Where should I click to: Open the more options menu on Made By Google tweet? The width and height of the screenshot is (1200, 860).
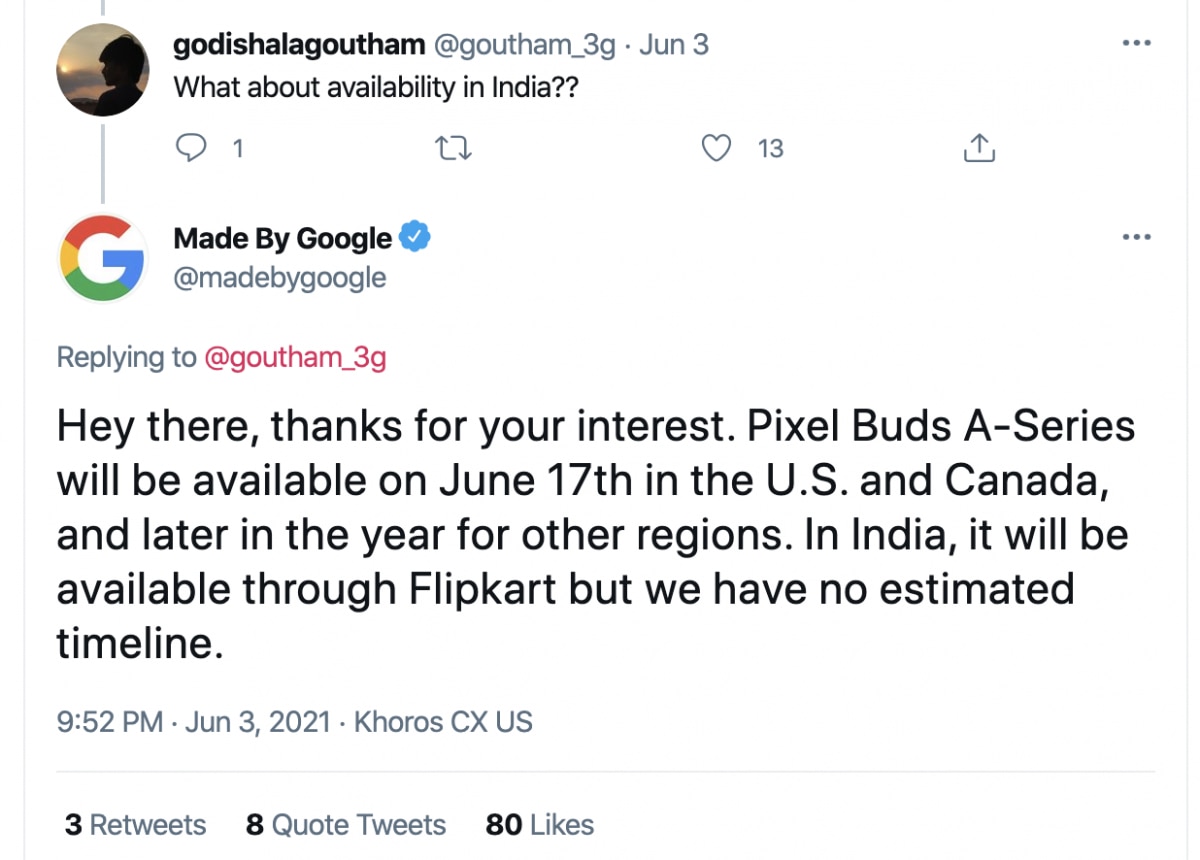coord(1136,237)
